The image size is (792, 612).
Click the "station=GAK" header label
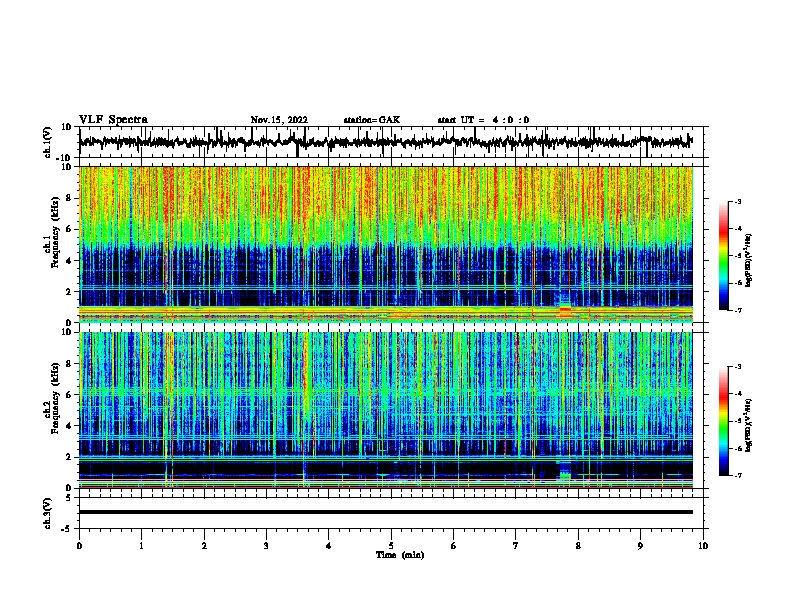(x=372, y=120)
